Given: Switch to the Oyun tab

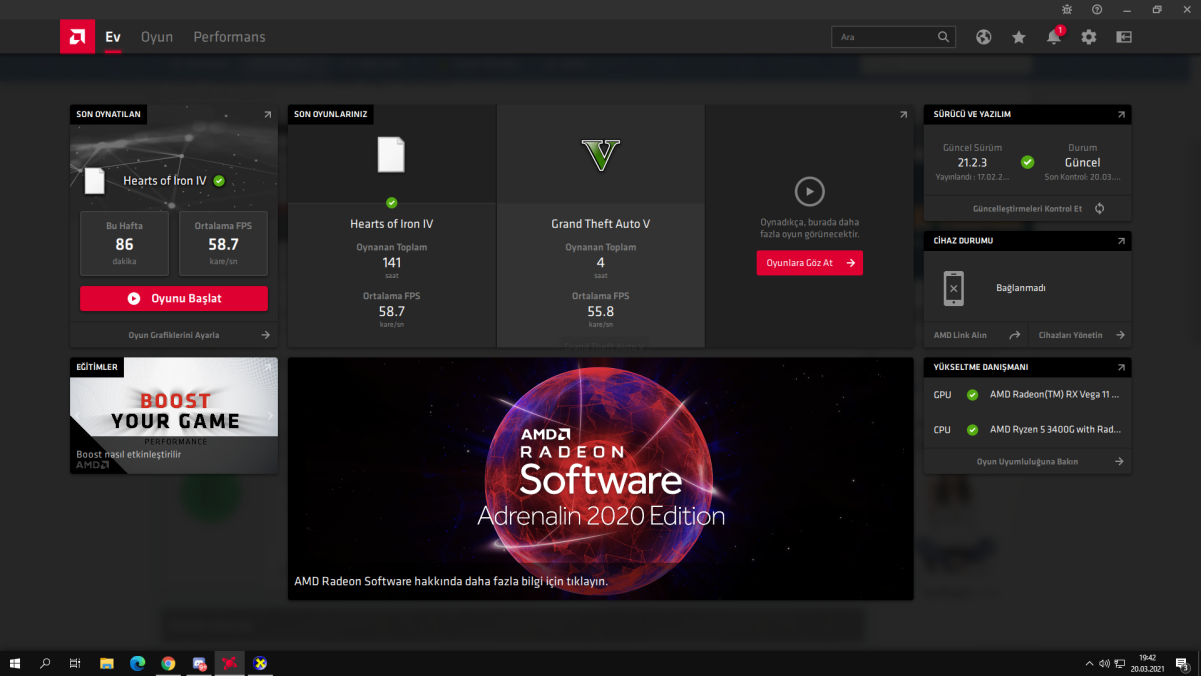Looking at the screenshot, I should pyautogui.click(x=157, y=37).
